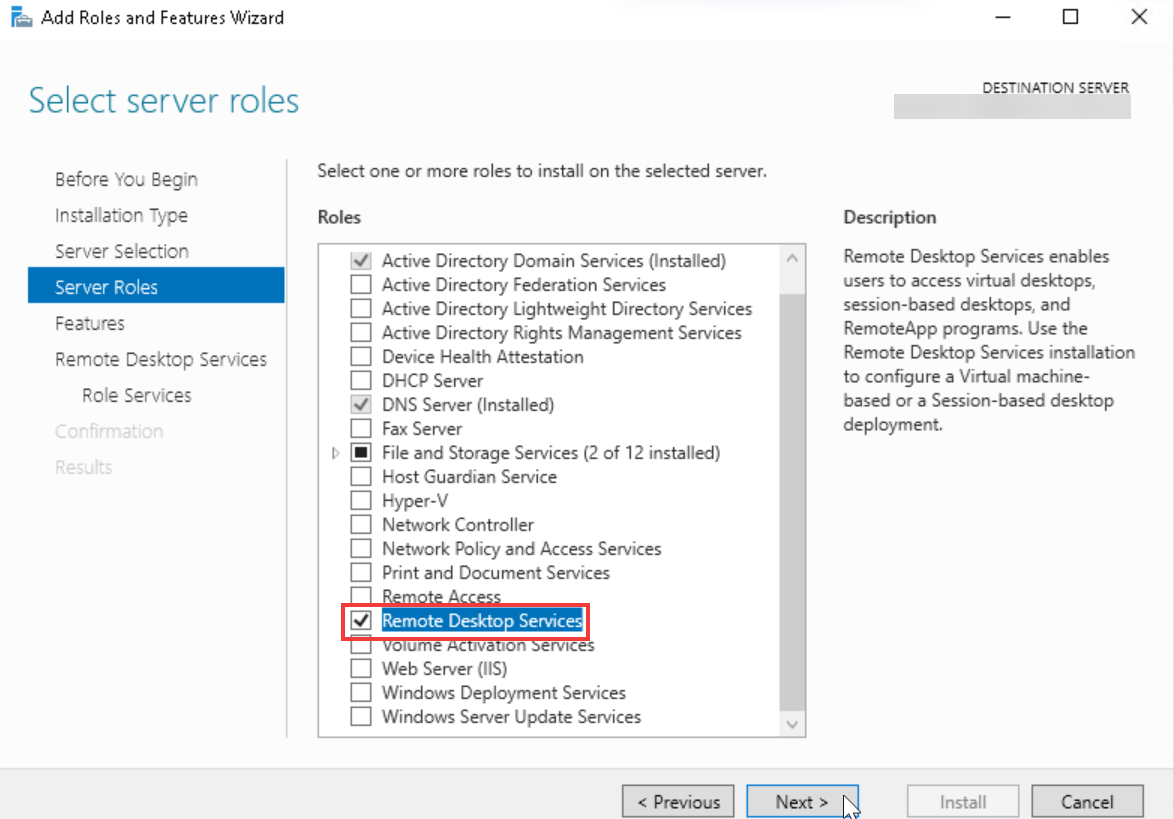Check the Network Controller role
1174x819 pixels.
[x=361, y=524]
